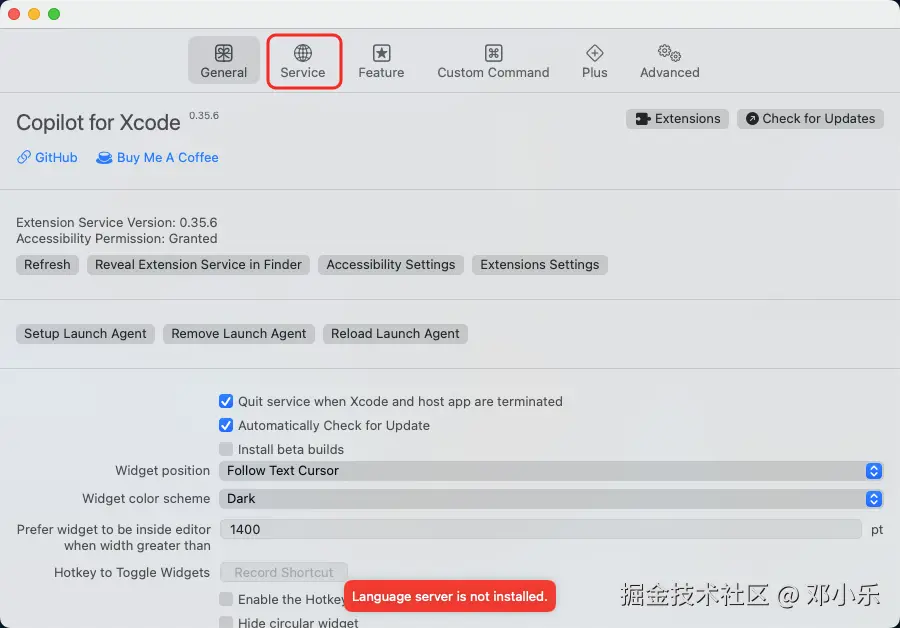Open the Feature tab
This screenshot has width=900, height=628.
pyautogui.click(x=381, y=61)
